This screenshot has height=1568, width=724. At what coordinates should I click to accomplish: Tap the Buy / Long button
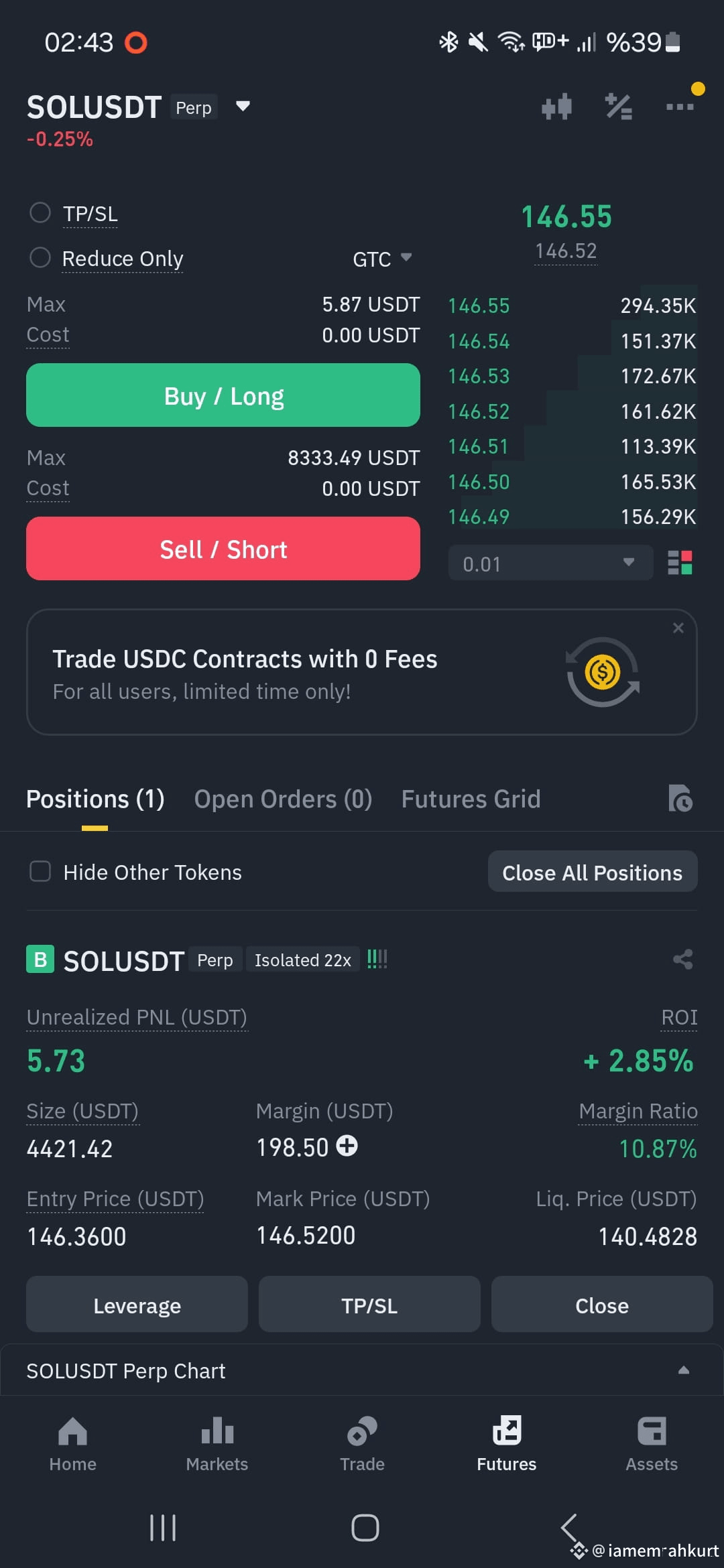(x=223, y=395)
